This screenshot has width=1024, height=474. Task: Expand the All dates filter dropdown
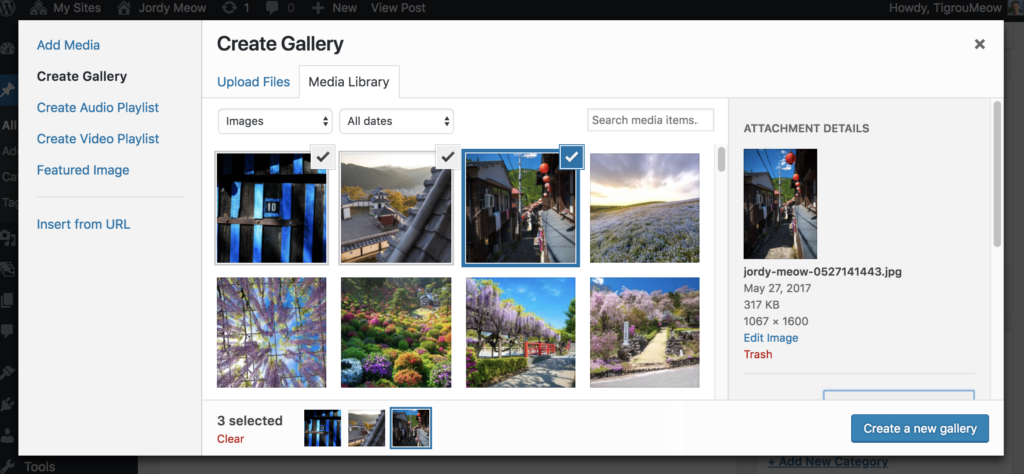[396, 121]
